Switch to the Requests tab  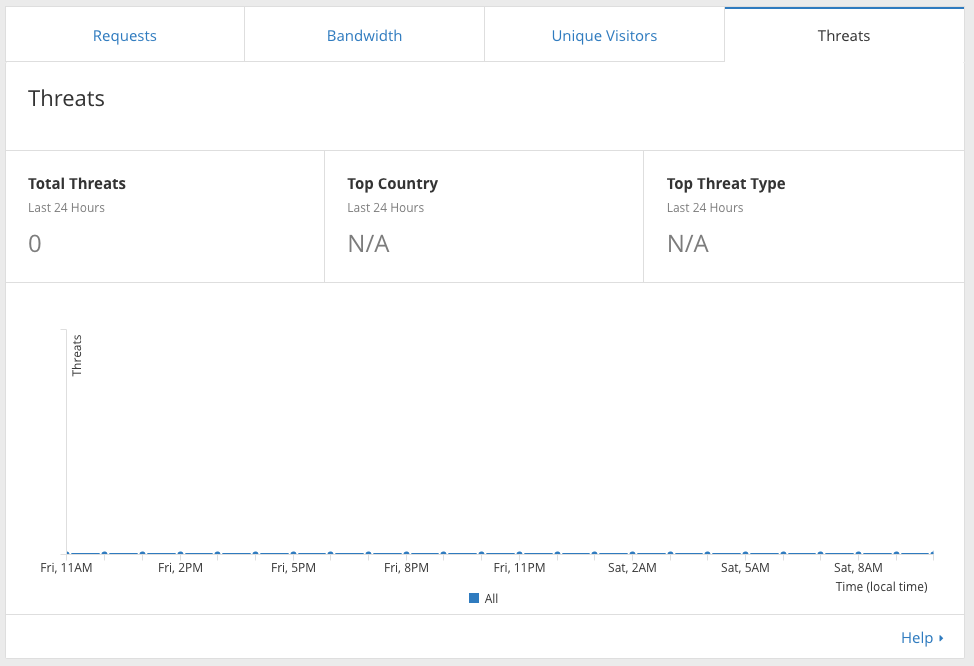(x=125, y=36)
